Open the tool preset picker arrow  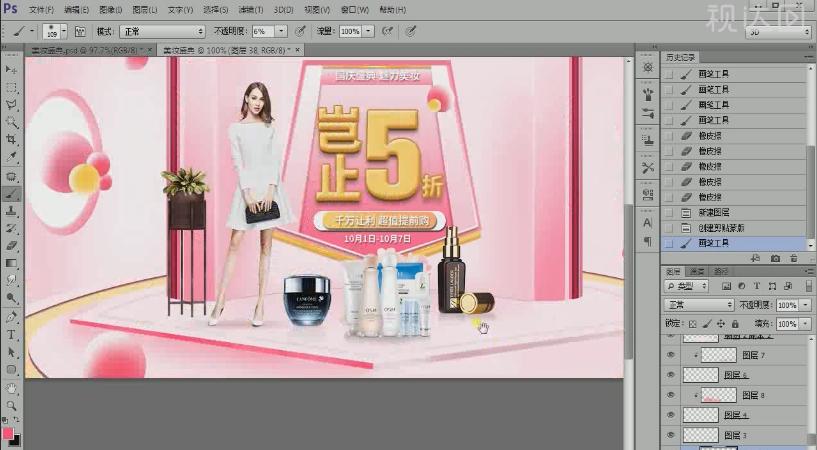31,32
